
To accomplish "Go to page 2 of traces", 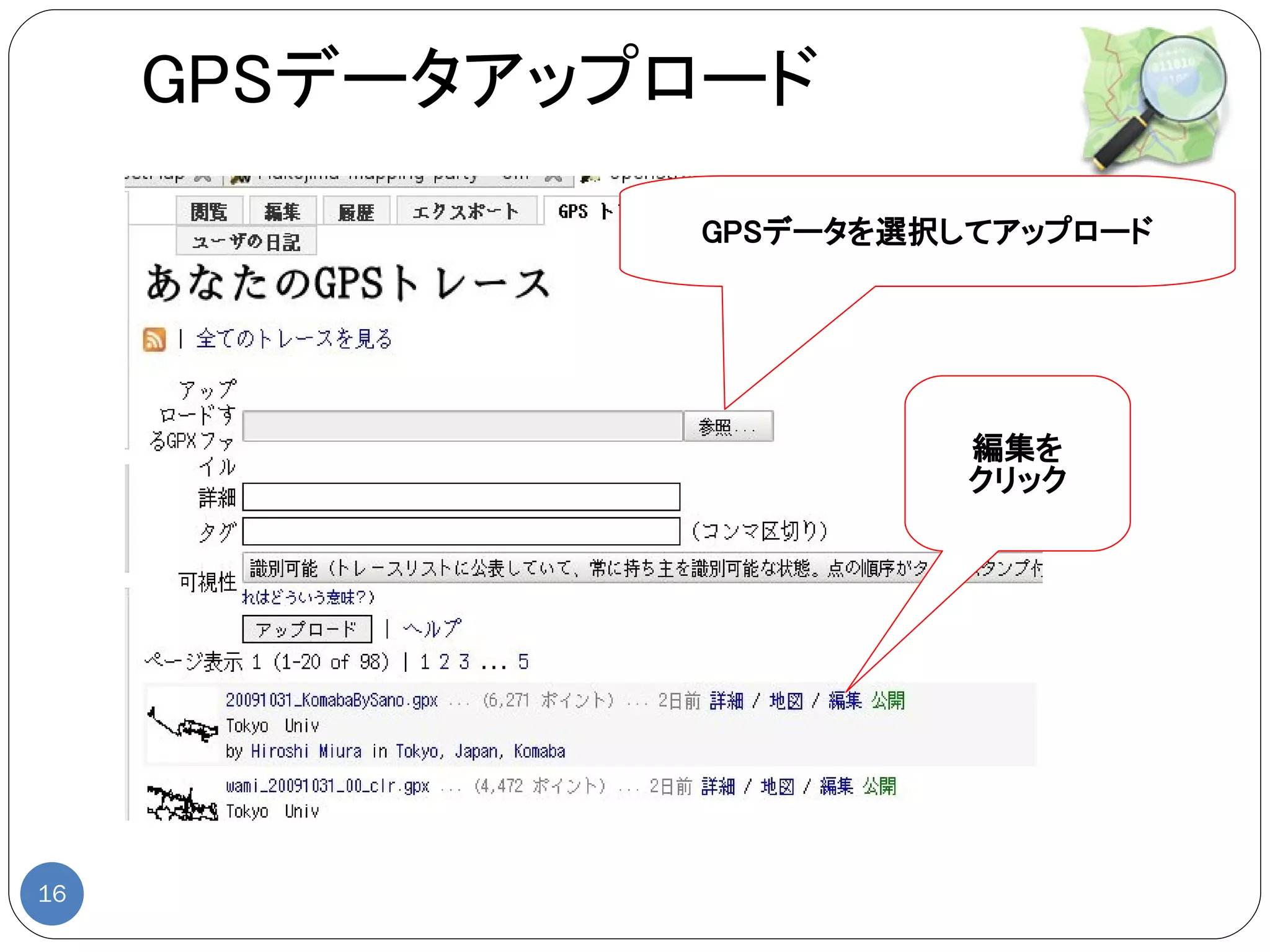I will (444, 662).
